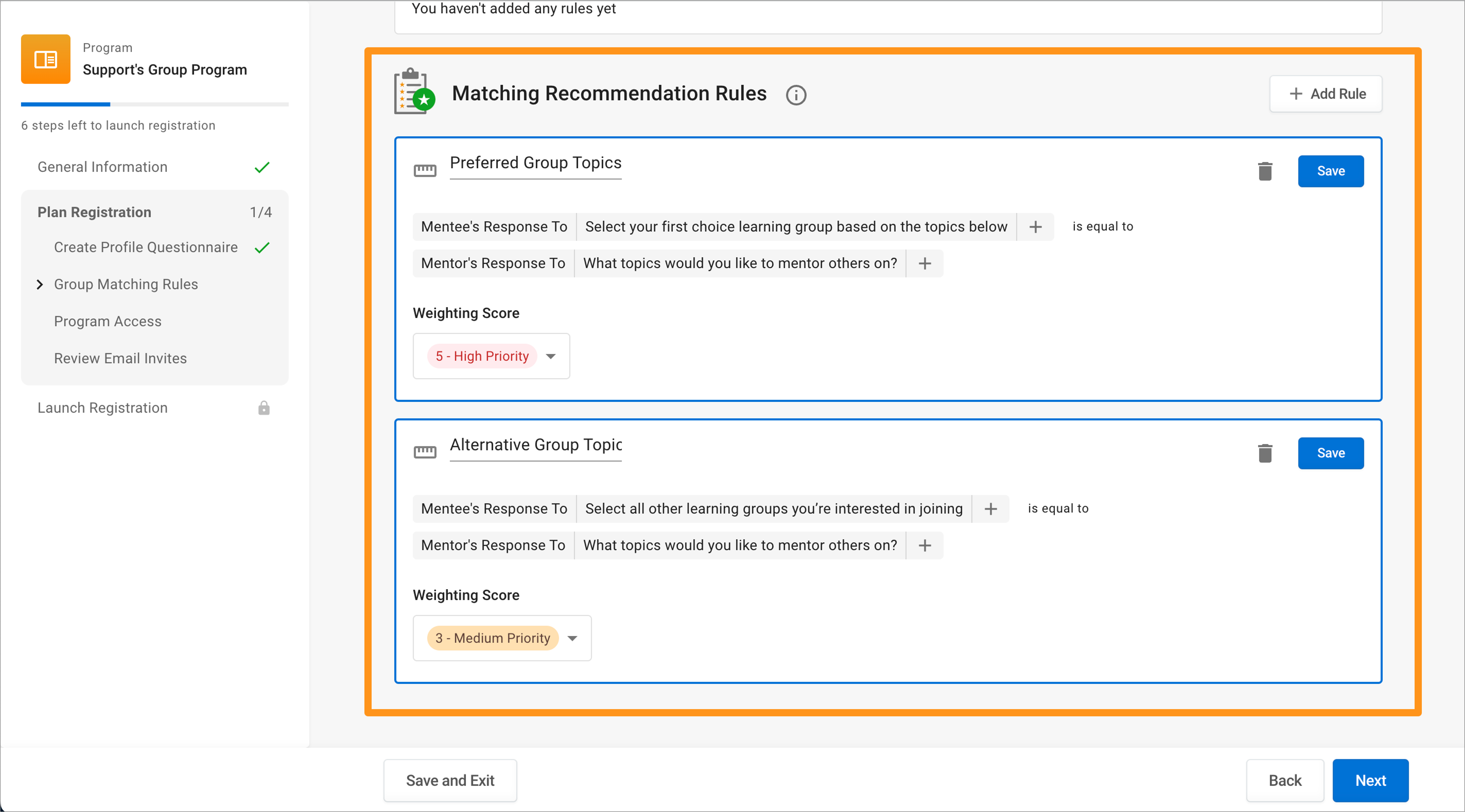The width and height of the screenshot is (1465, 812).
Task: Click the 5 - High Priority chip
Action: 482,356
